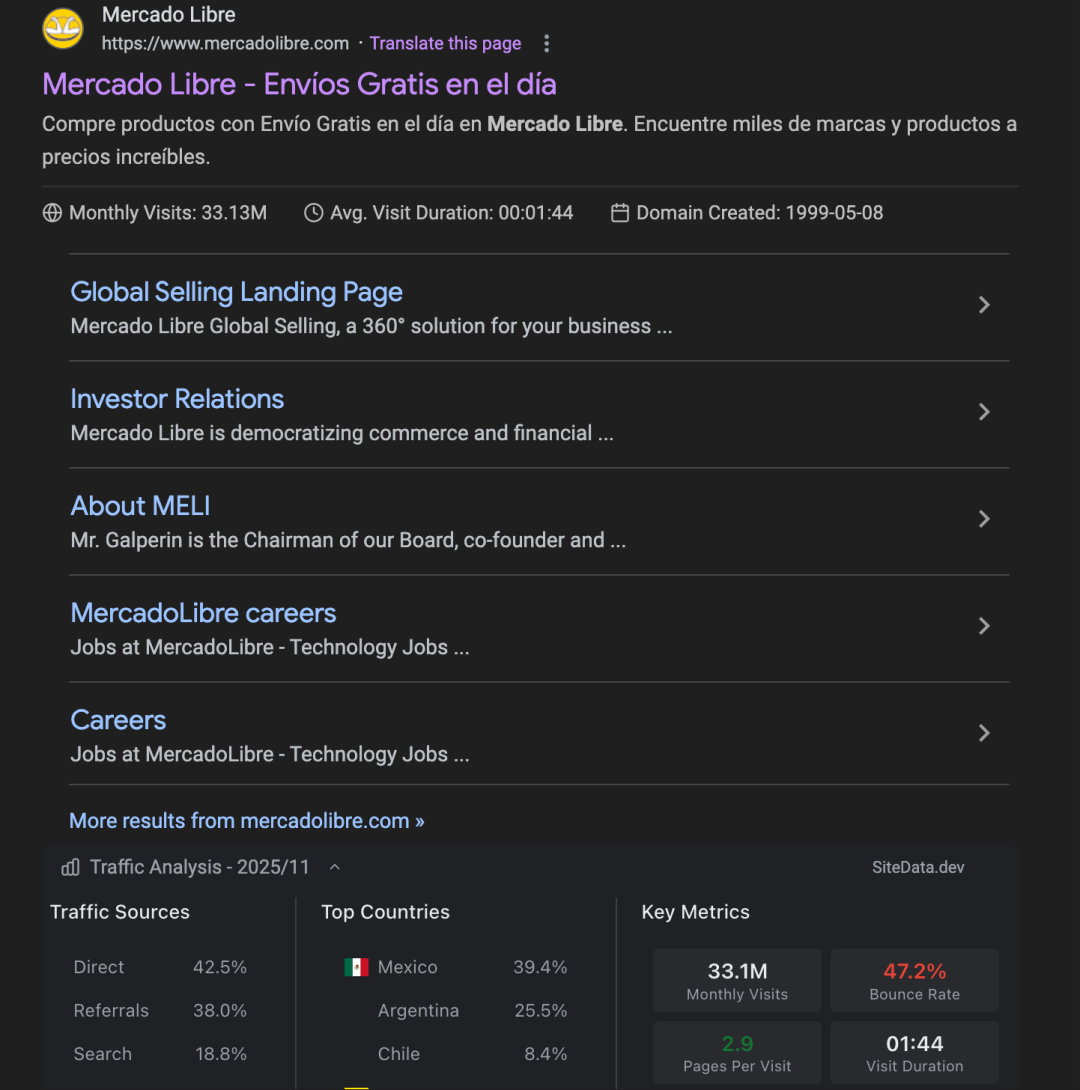Open the MercadoLibre careers sitelink
The image size is (1080, 1090).
pyautogui.click(x=204, y=613)
